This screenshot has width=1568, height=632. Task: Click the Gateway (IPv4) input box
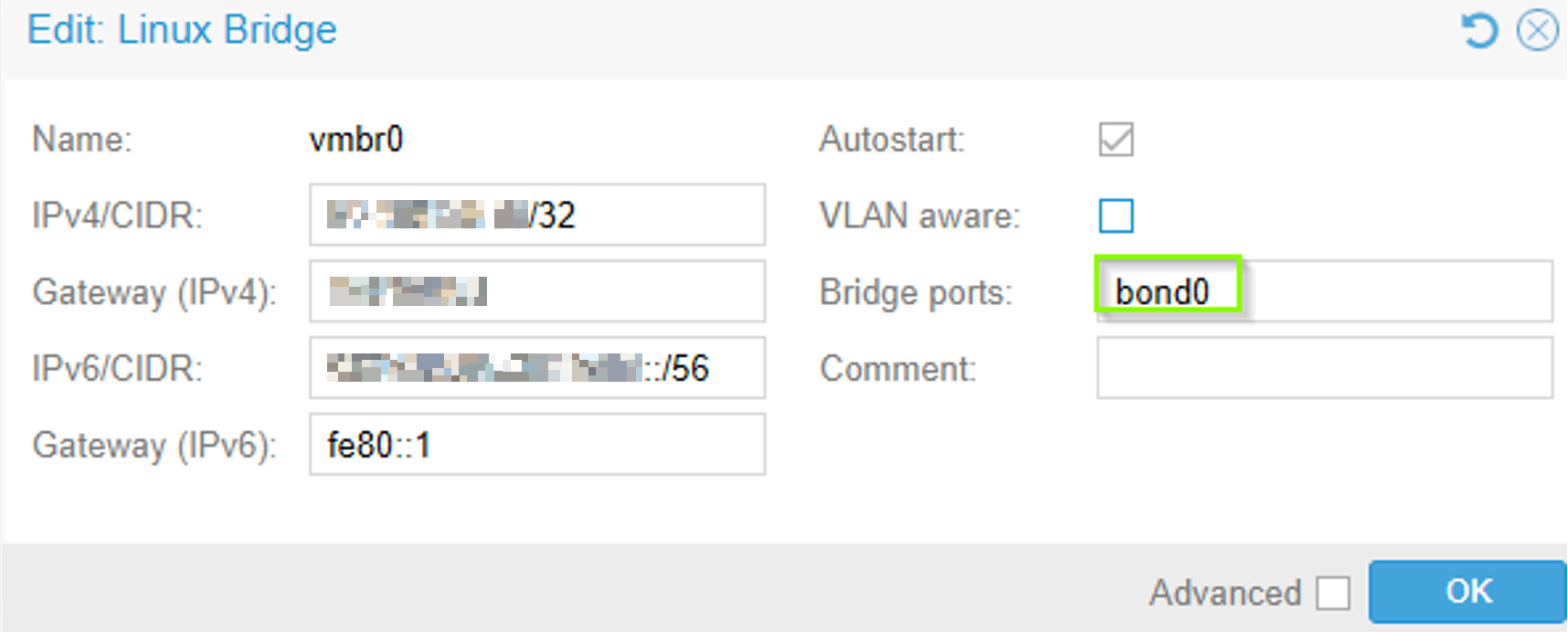pos(536,291)
